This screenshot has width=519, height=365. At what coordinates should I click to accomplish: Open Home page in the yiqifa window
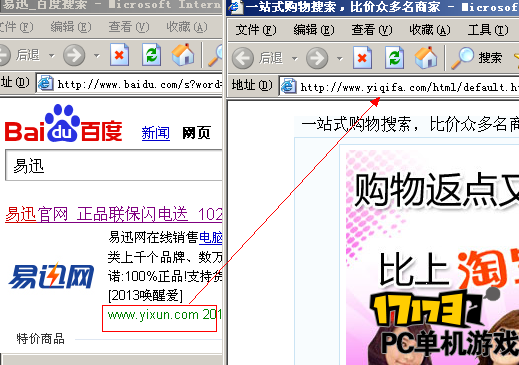click(x=426, y=58)
